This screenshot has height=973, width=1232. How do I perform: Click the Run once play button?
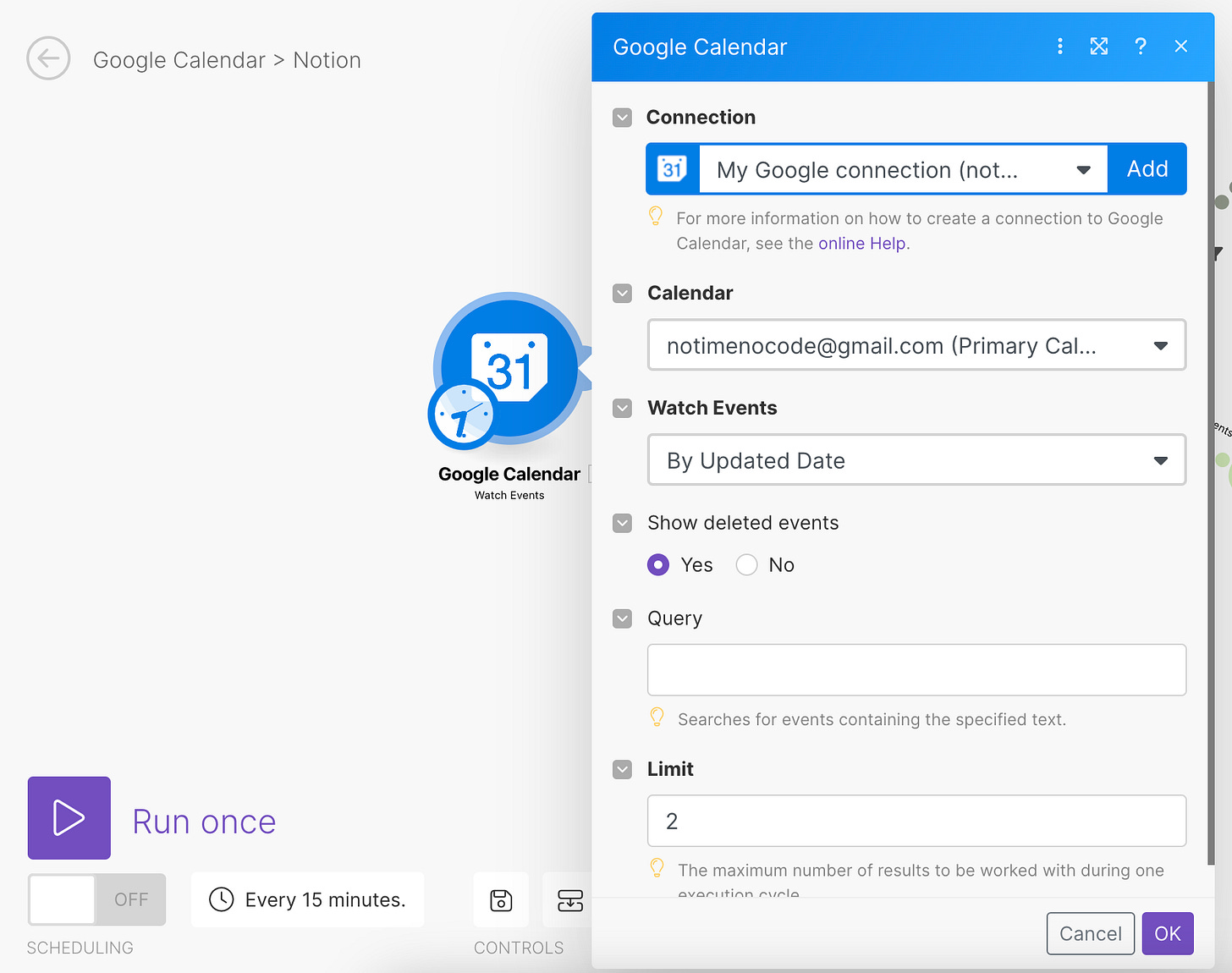[x=69, y=818]
